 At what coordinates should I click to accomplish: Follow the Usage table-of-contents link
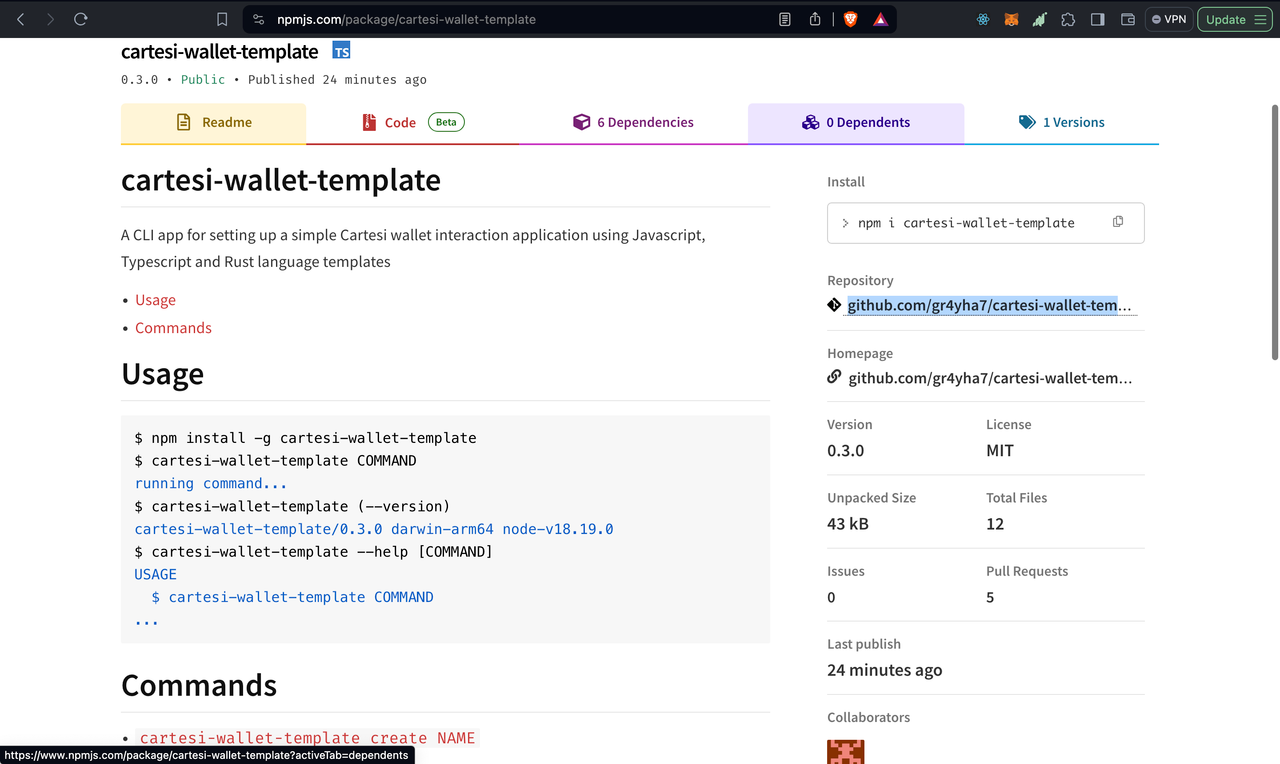click(x=155, y=300)
